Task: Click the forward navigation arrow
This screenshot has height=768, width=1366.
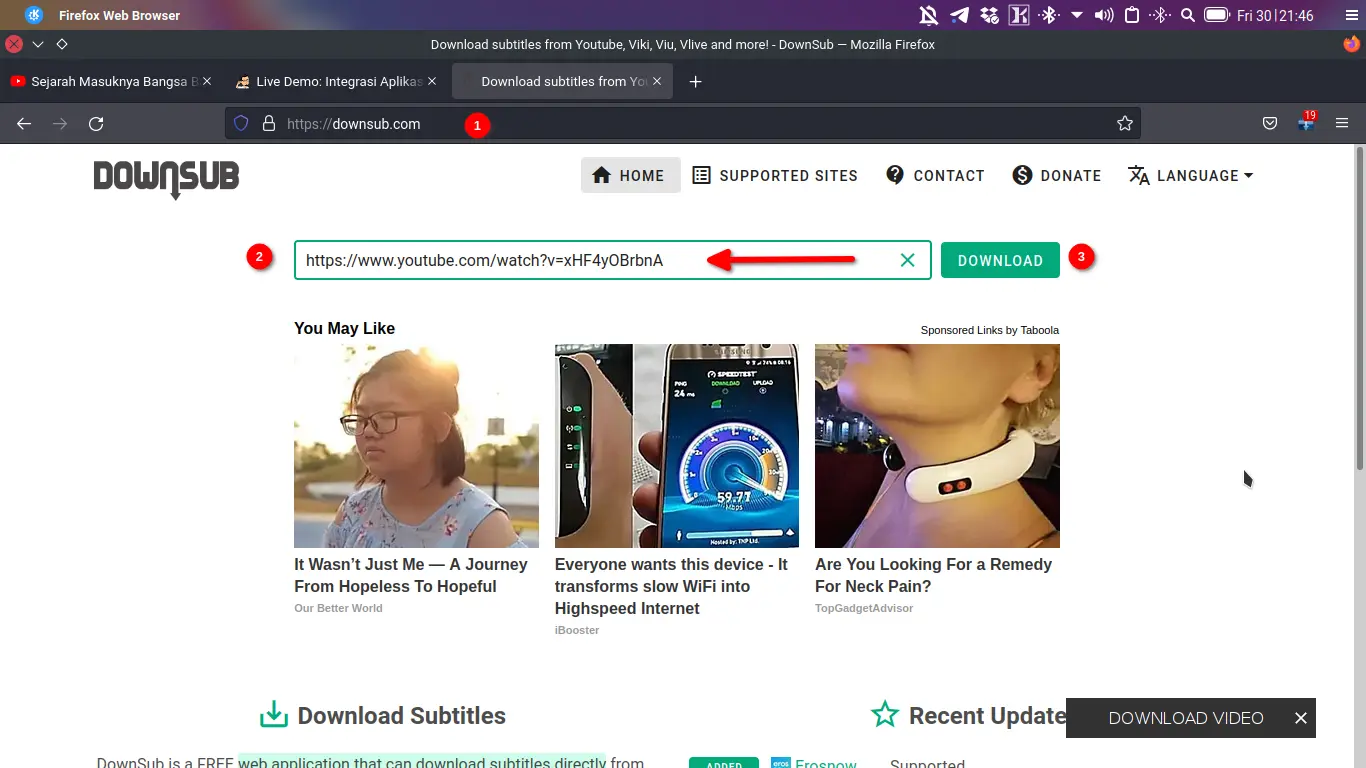Action: (60, 124)
